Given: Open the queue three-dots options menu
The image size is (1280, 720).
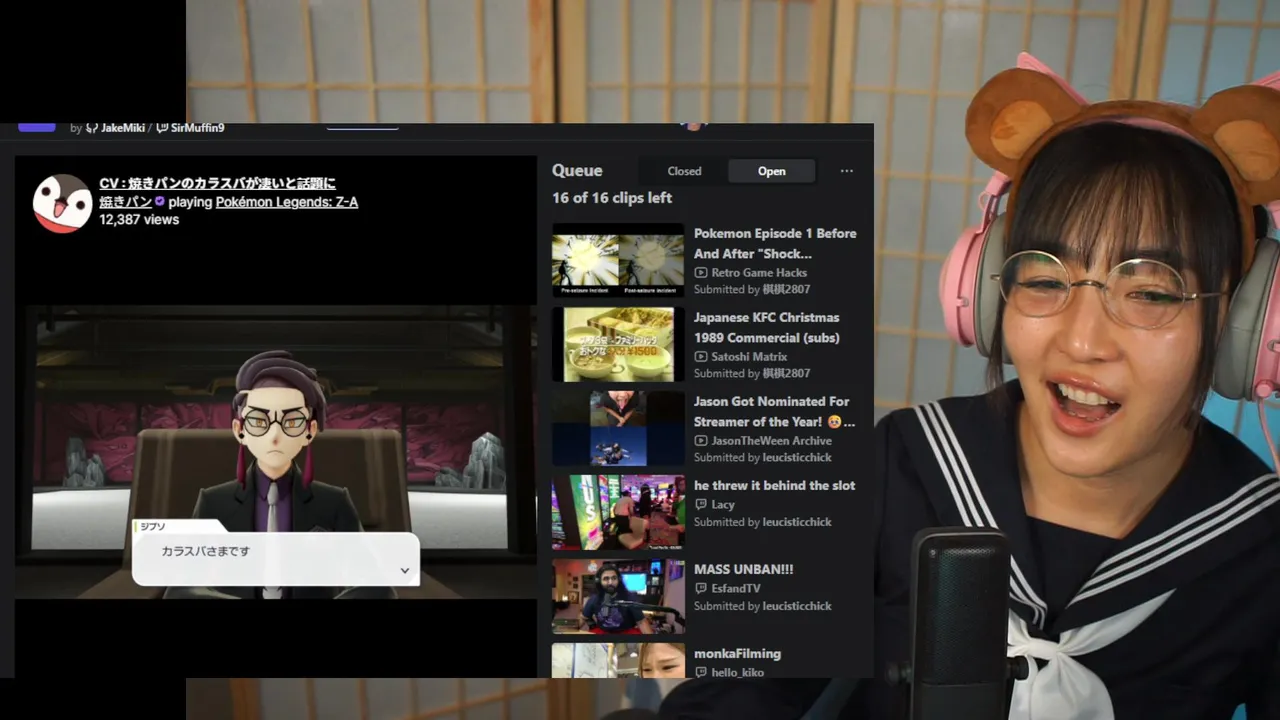Looking at the screenshot, I should click(847, 171).
